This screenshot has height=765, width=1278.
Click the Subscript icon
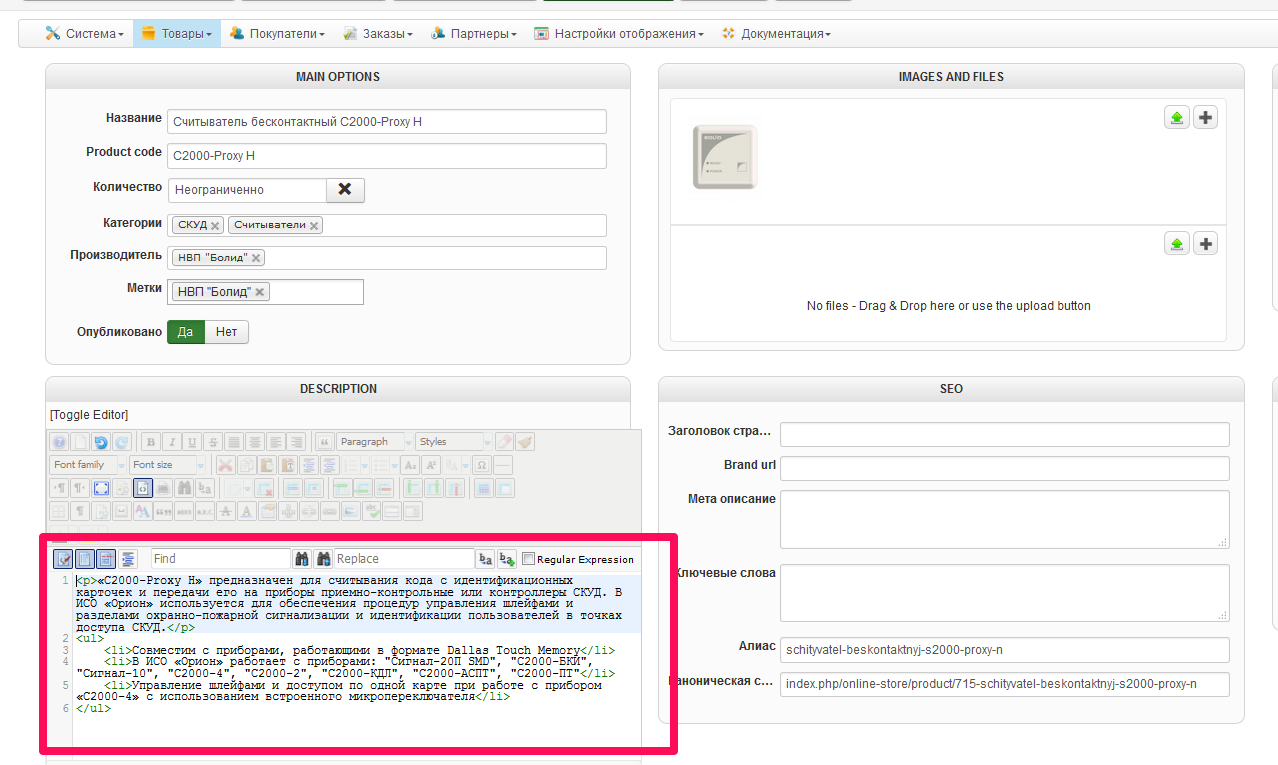pos(410,465)
